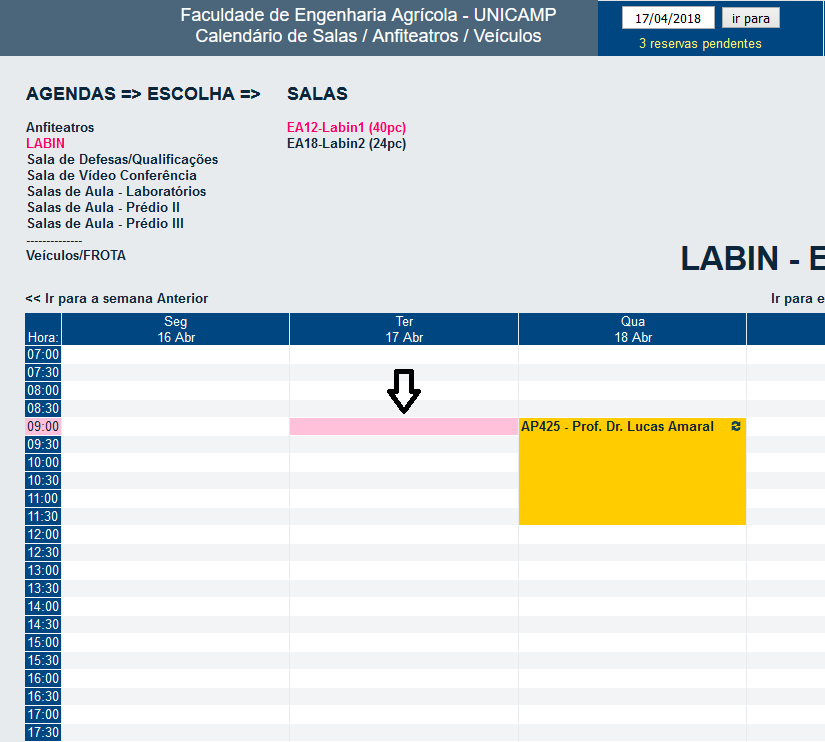The image size is (825, 742).
Task: Click the 08:00 time label
Action: pos(43,390)
